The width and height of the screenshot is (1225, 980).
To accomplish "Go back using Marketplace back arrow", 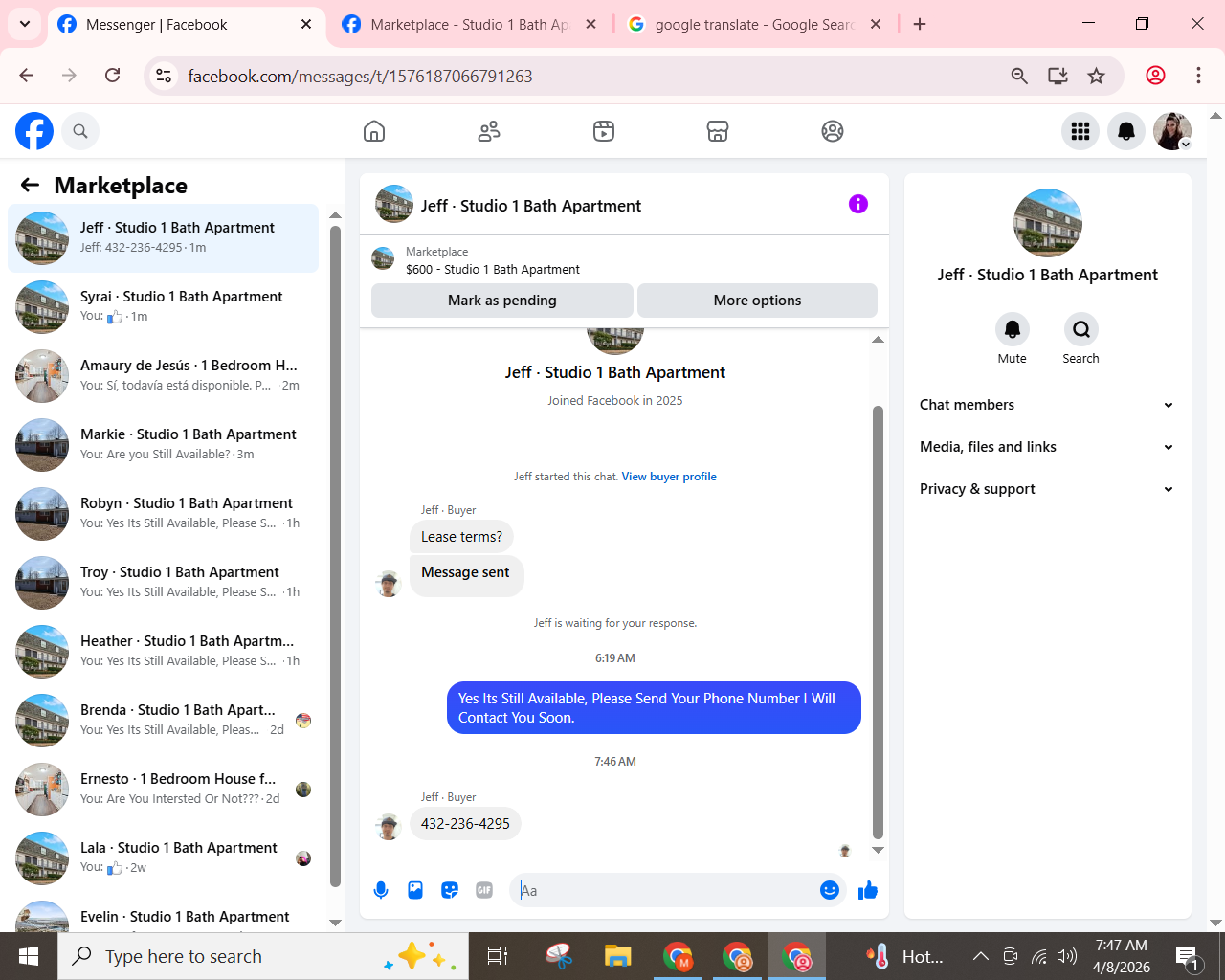I will click(31, 186).
